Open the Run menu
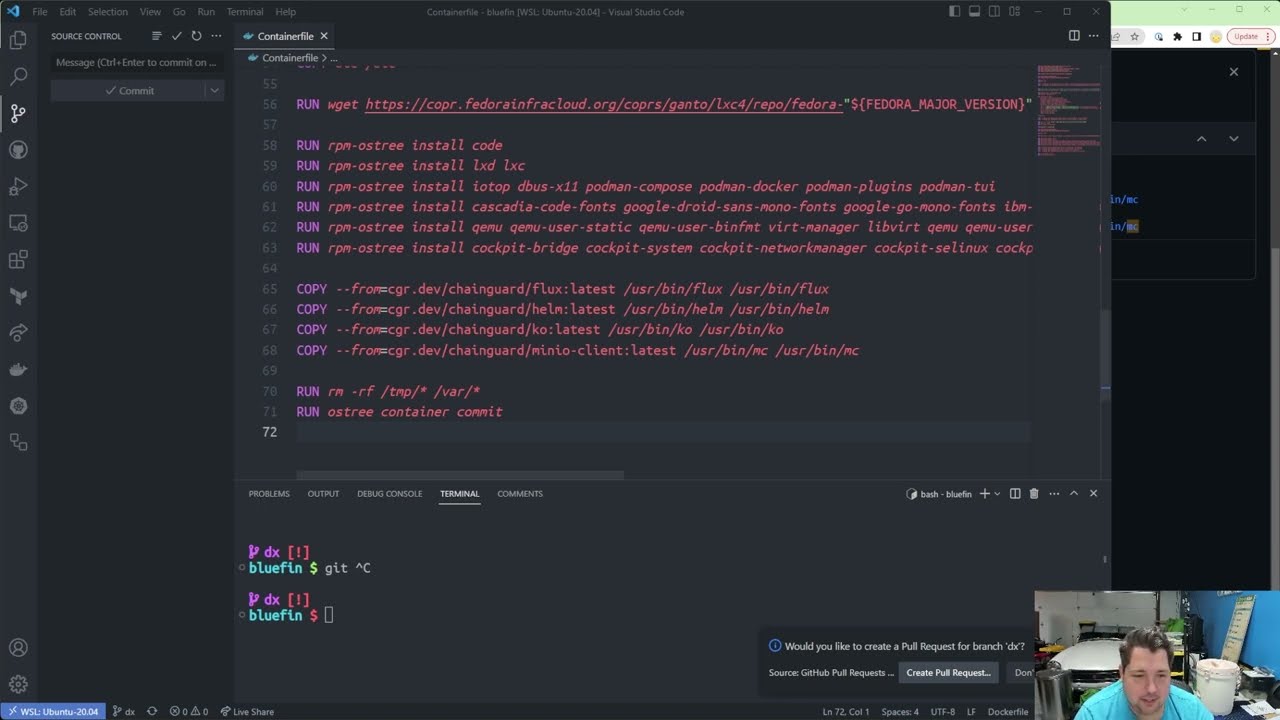The image size is (1280, 720). point(206,12)
